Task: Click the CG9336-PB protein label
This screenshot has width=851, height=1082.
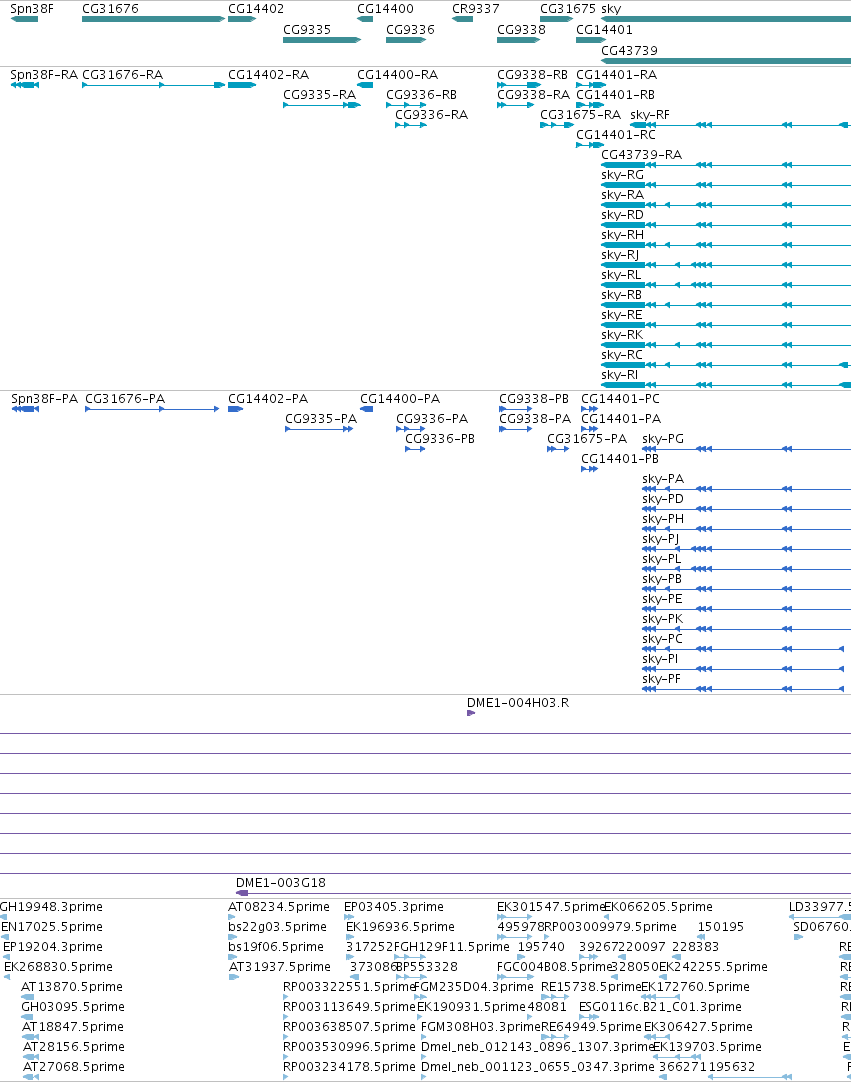Action: click(x=440, y=439)
